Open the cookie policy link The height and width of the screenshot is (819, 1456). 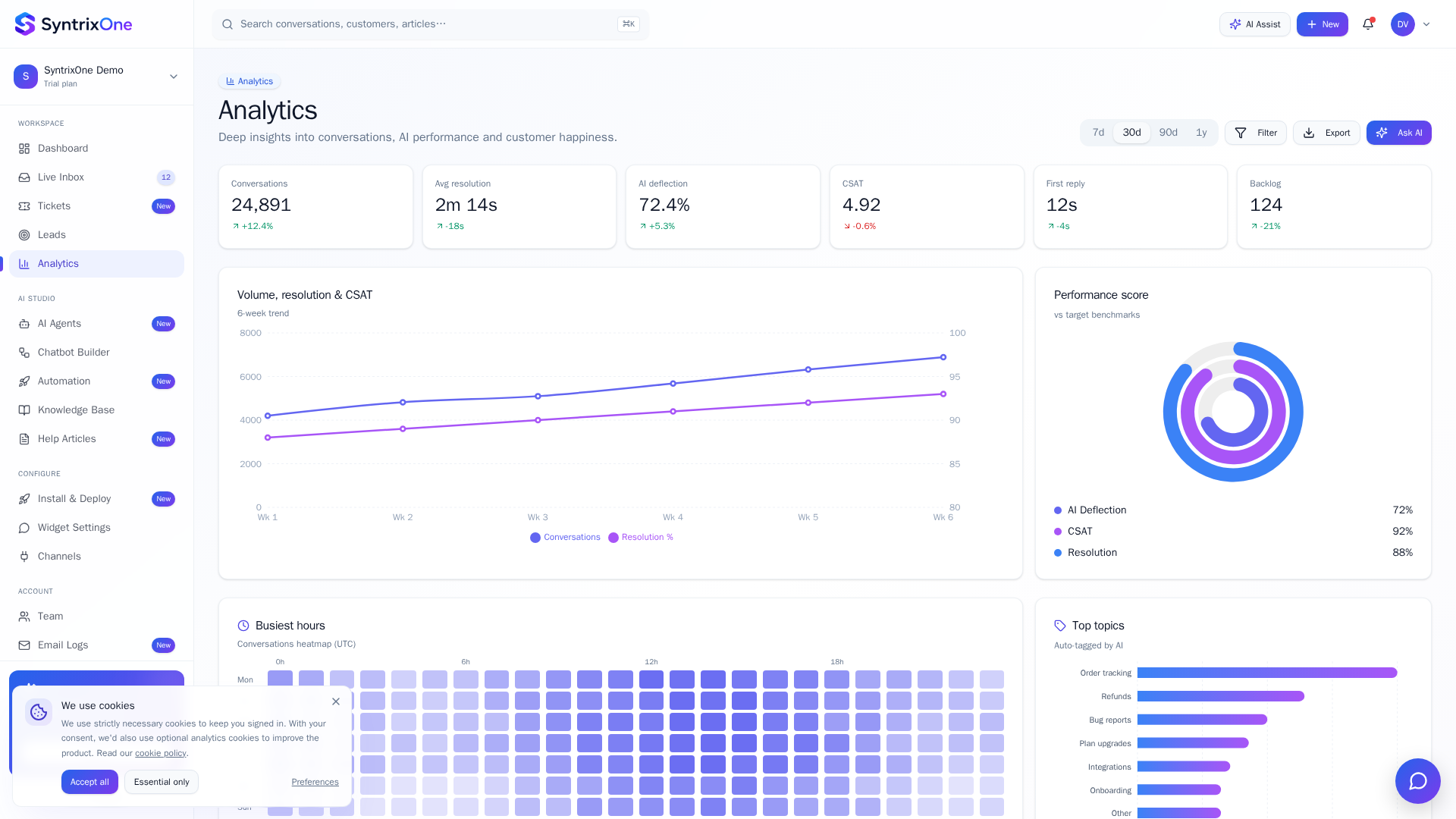click(x=161, y=753)
